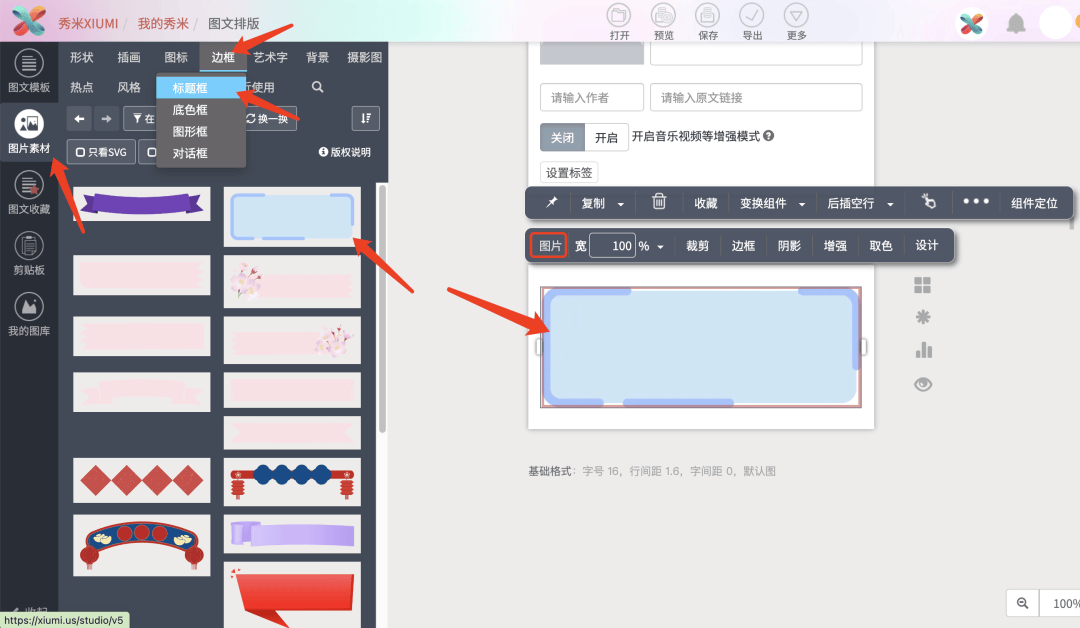Toggle the eye visibility icon beside the canvas
This screenshot has height=628, width=1080.
pos(922,383)
